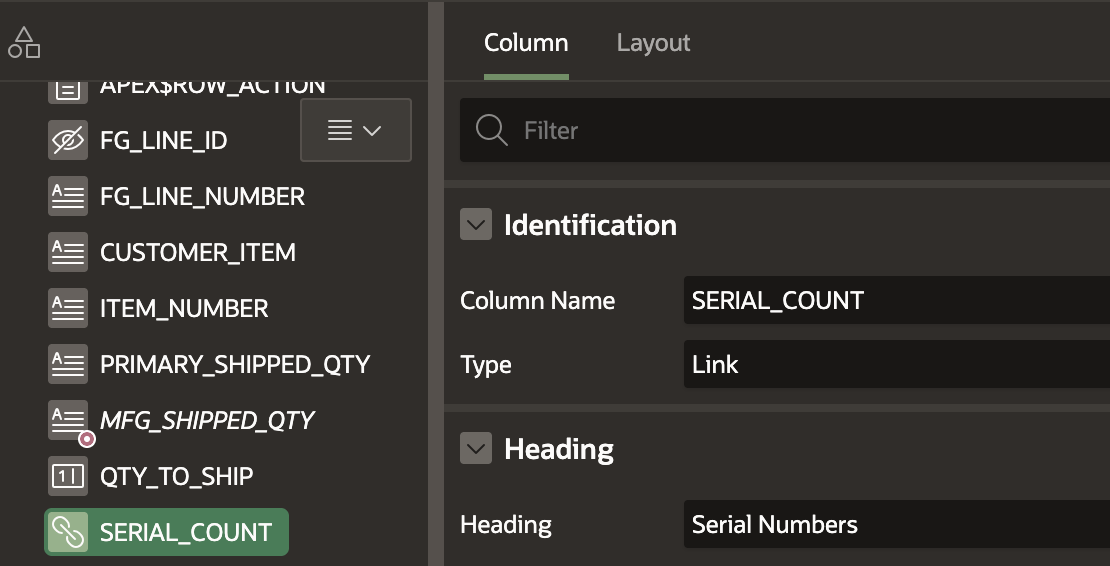Open the Type dropdown showing Link
Image resolution: width=1110 pixels, height=566 pixels.
(896, 364)
